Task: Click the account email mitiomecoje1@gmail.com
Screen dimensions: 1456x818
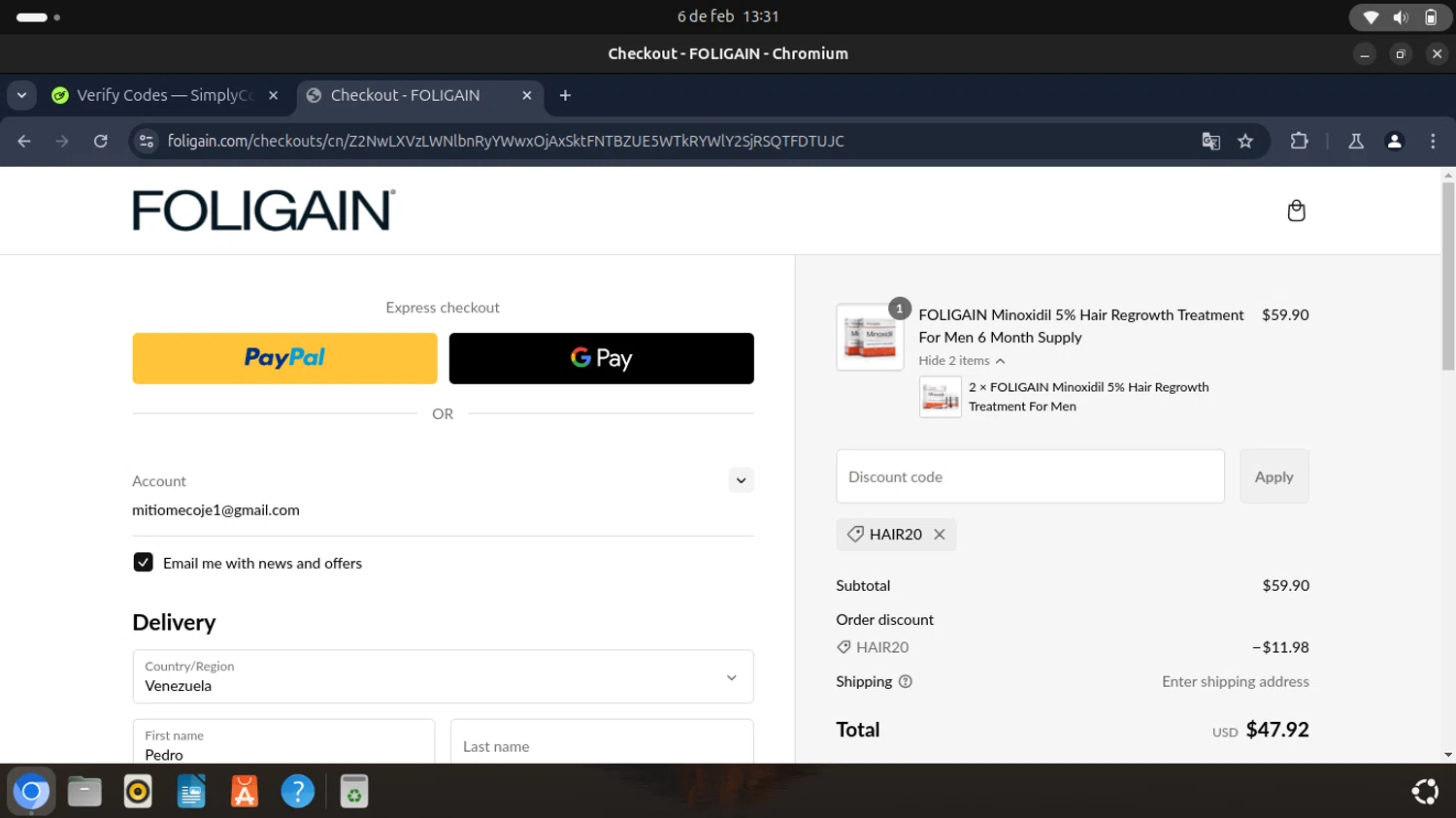Action: (215, 509)
